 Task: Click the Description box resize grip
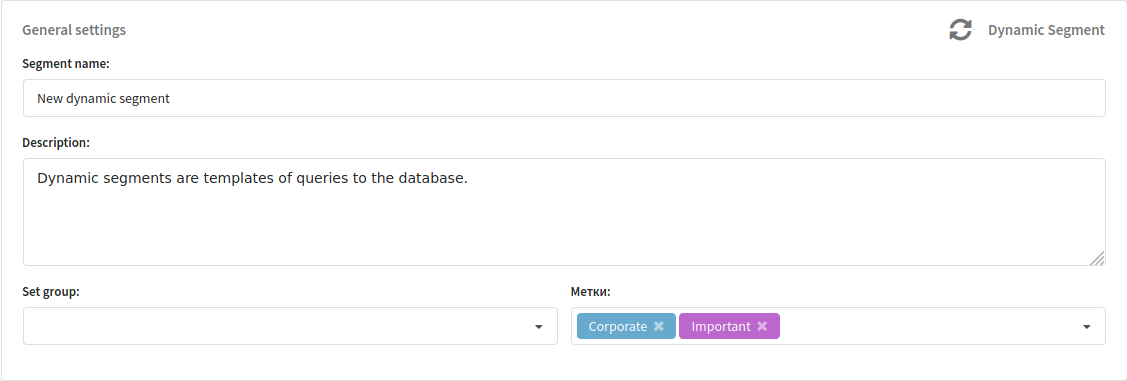(1097, 259)
